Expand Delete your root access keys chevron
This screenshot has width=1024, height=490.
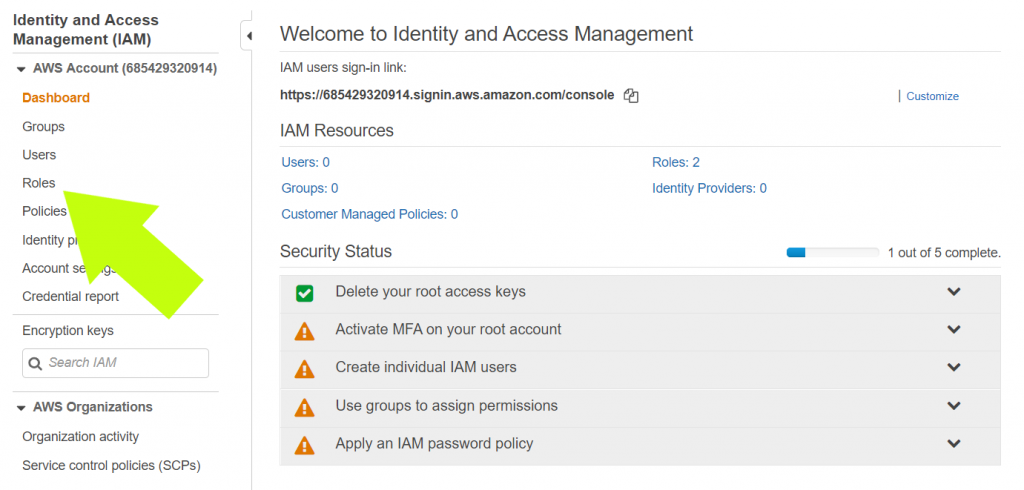click(x=954, y=291)
